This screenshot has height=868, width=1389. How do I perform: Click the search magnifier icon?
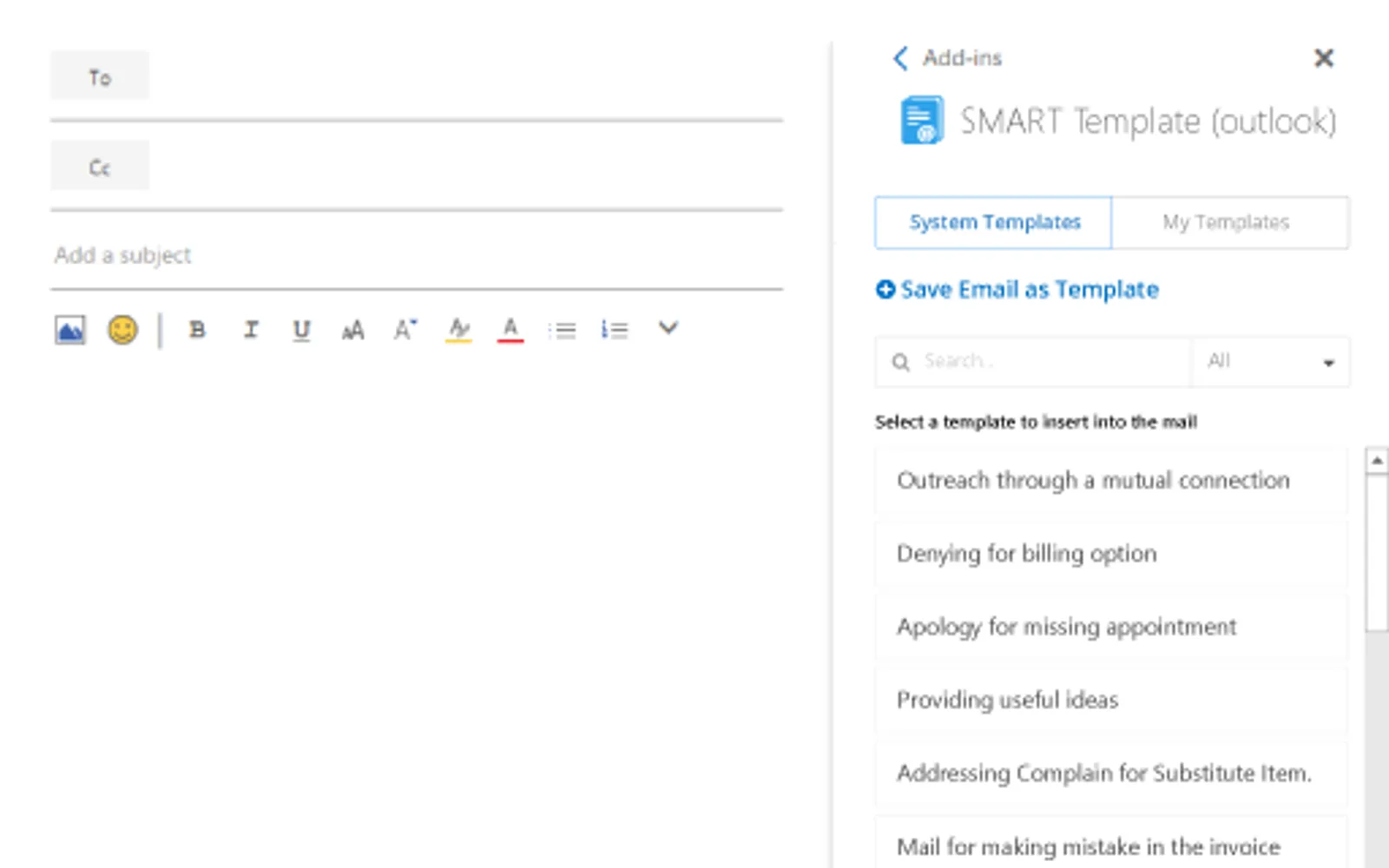point(901,362)
